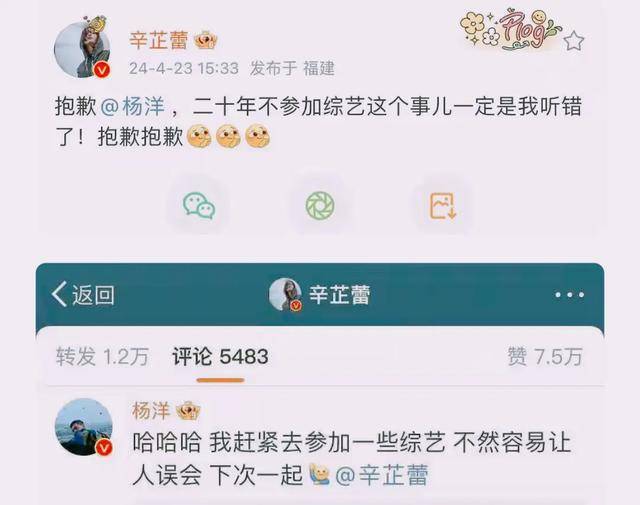
Task: Click the 辛芷蕾 username in post header
Action: (x=159, y=40)
